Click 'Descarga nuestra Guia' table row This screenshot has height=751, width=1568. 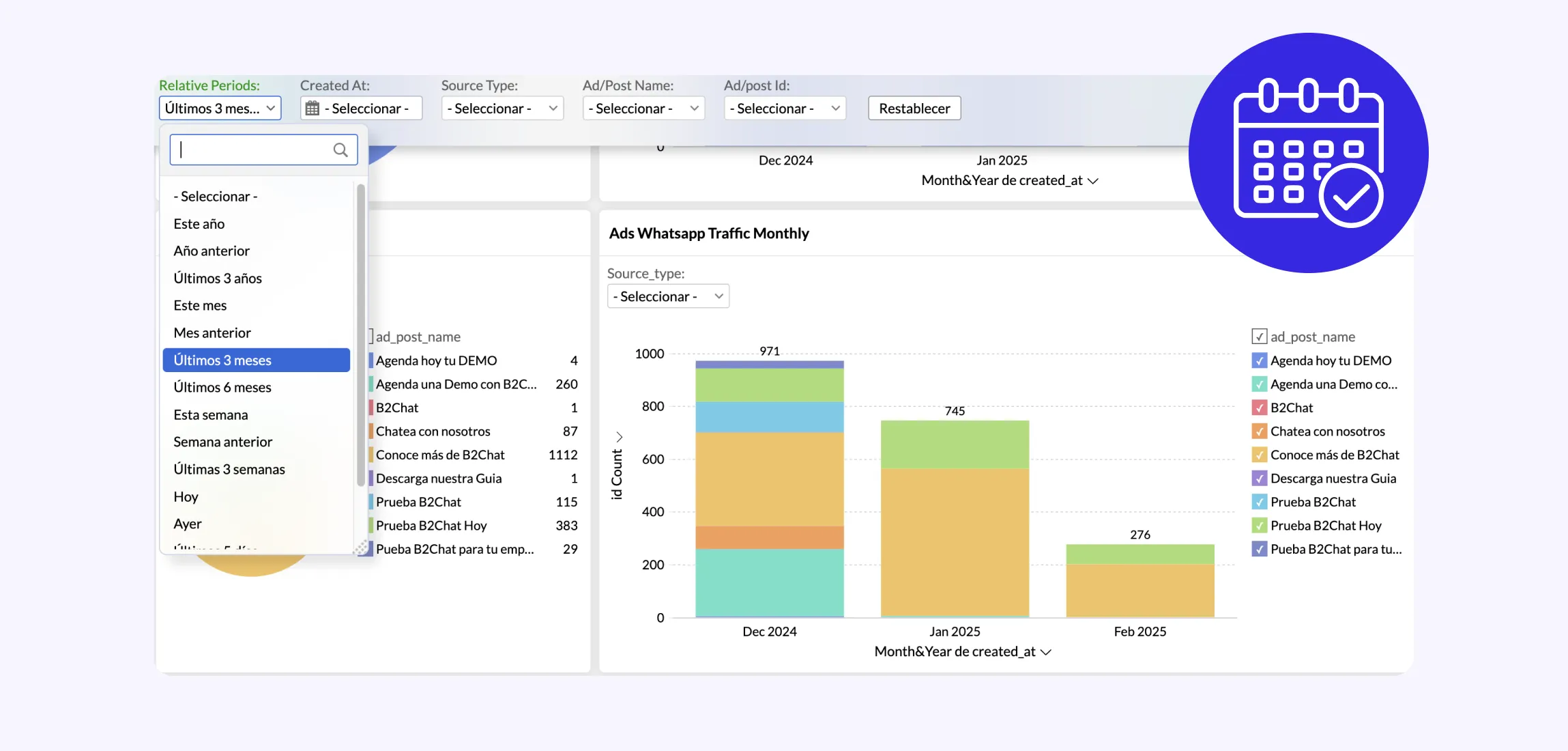[474, 479]
